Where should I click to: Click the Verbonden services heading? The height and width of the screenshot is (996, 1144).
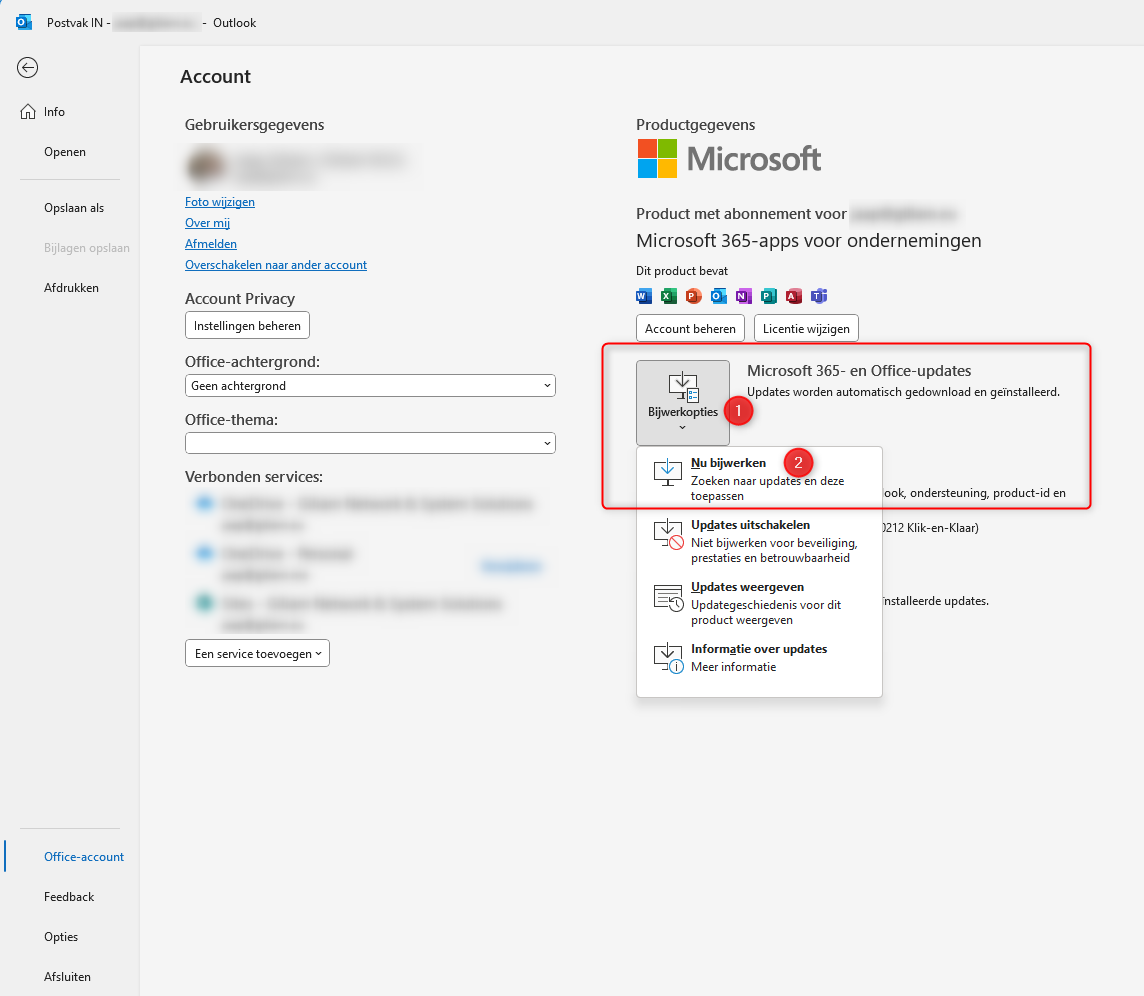[x=254, y=476]
